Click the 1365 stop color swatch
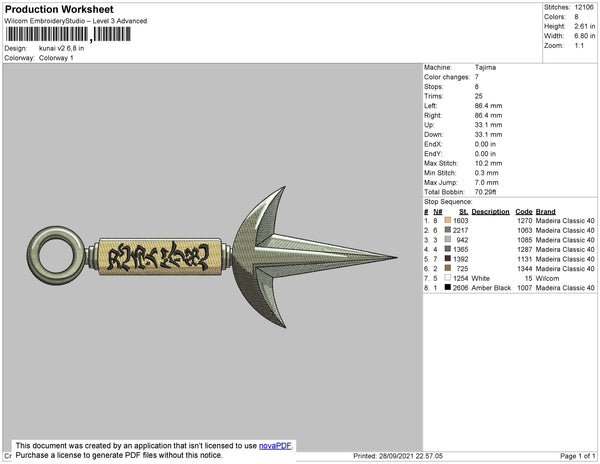 [448, 249]
